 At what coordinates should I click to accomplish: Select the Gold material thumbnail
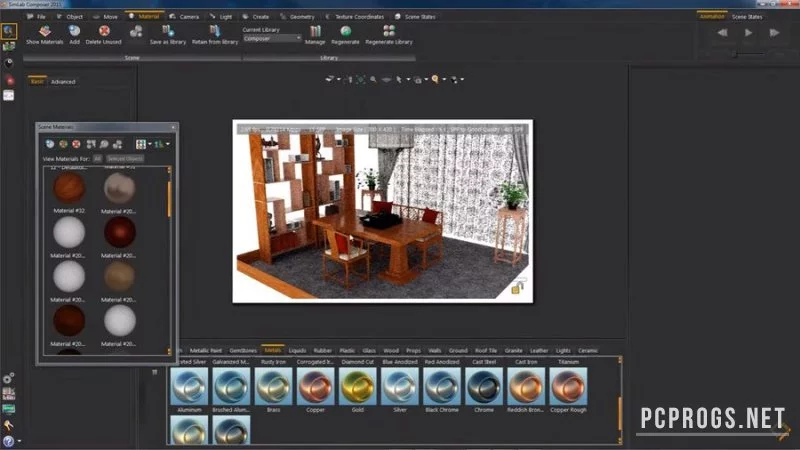358,387
